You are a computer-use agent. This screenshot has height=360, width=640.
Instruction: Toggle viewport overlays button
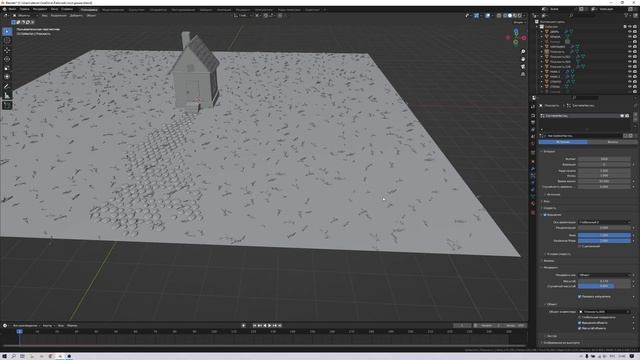tap(488, 16)
